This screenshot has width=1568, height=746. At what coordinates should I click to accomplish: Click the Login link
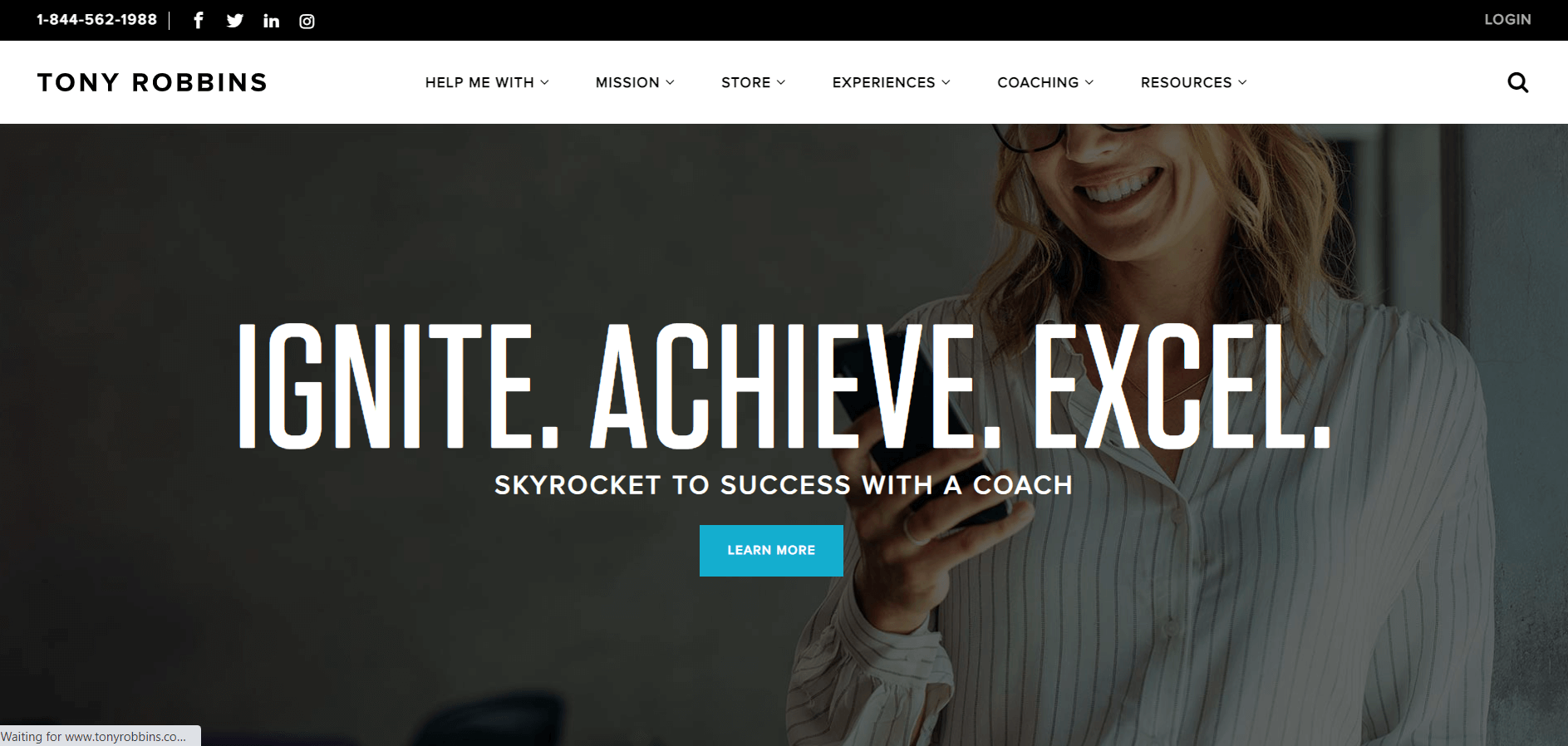(x=1507, y=19)
